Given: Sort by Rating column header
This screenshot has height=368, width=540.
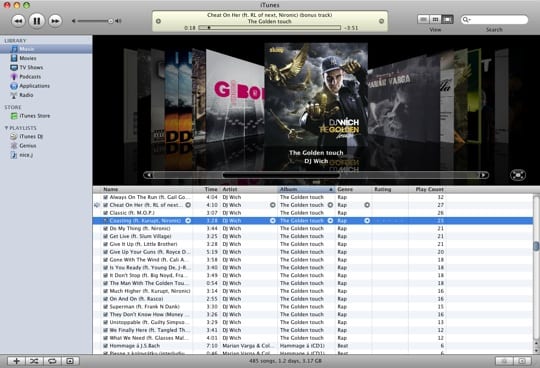Looking at the screenshot, I should [390, 189].
